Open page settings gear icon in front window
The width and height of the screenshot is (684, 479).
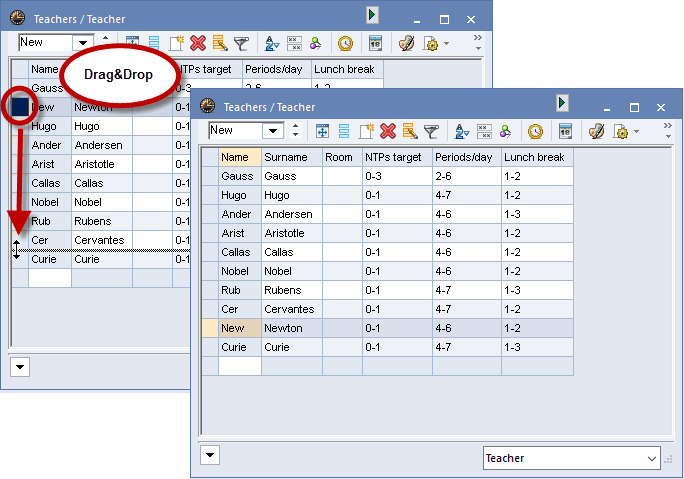pyautogui.click(x=621, y=131)
